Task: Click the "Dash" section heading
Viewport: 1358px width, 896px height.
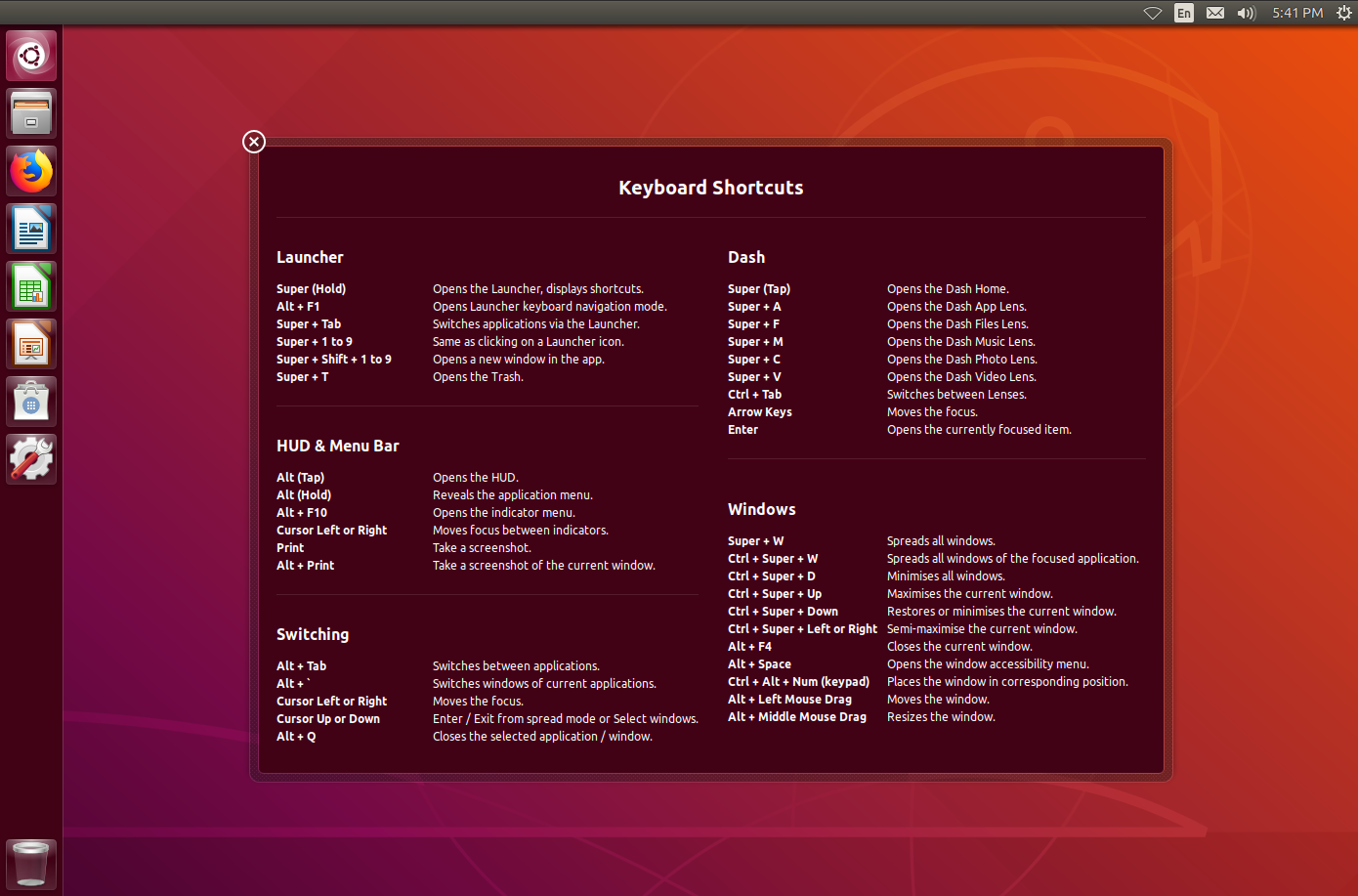Action: pyautogui.click(x=745, y=257)
